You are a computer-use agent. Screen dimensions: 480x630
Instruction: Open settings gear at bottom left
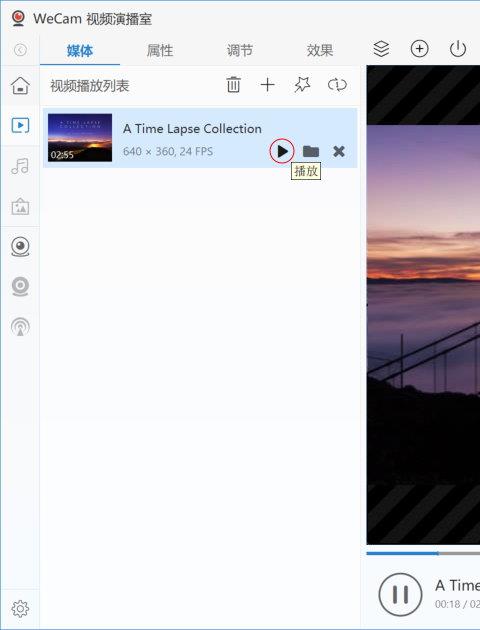(20, 609)
